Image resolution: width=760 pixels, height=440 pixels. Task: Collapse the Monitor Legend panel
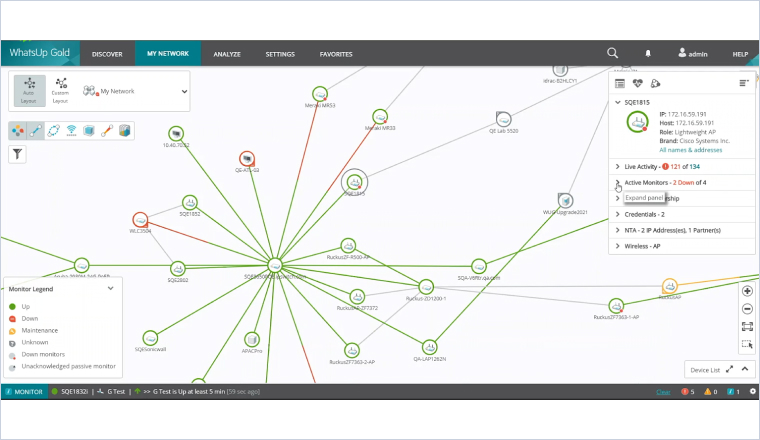(x=110, y=288)
